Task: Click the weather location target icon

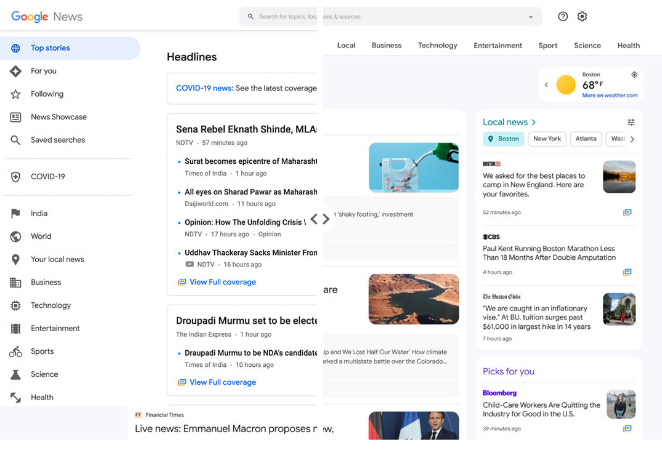Action: tap(634, 75)
